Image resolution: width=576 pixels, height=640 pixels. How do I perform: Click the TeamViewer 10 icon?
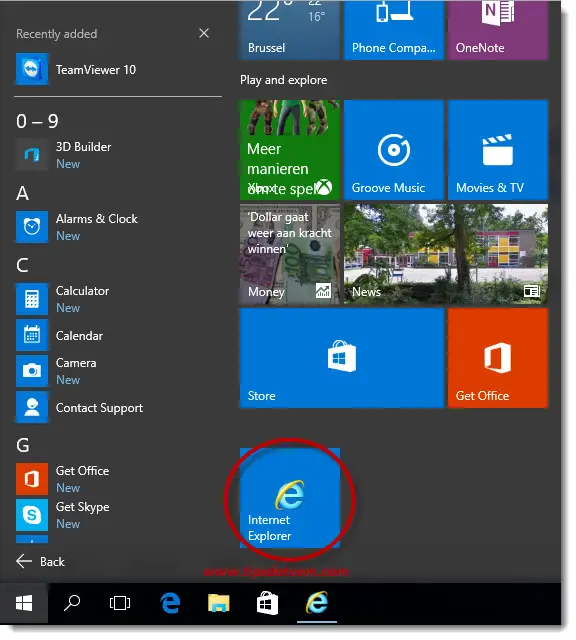click(32, 69)
